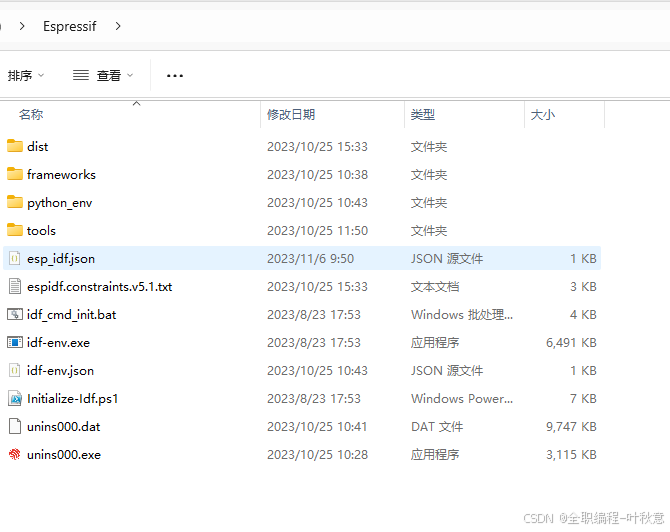Expand the chevron after Espressif breadcrumb
Image resolution: width=670 pixels, height=532 pixels.
pyautogui.click(x=118, y=26)
